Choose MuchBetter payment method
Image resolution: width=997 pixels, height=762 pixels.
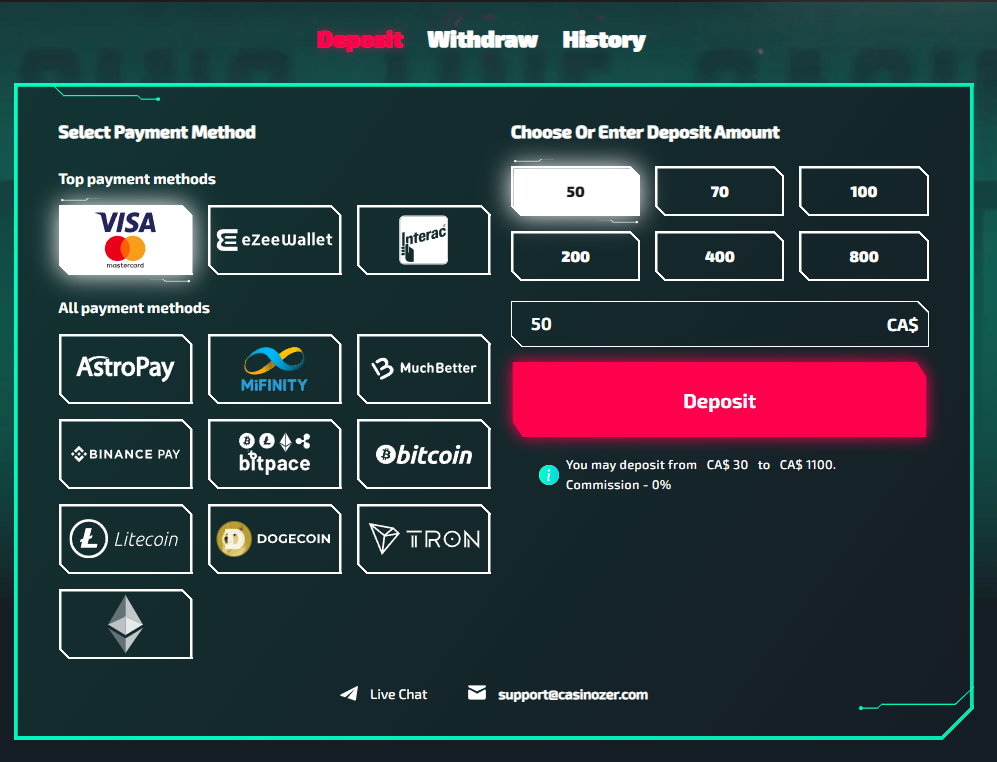click(423, 368)
